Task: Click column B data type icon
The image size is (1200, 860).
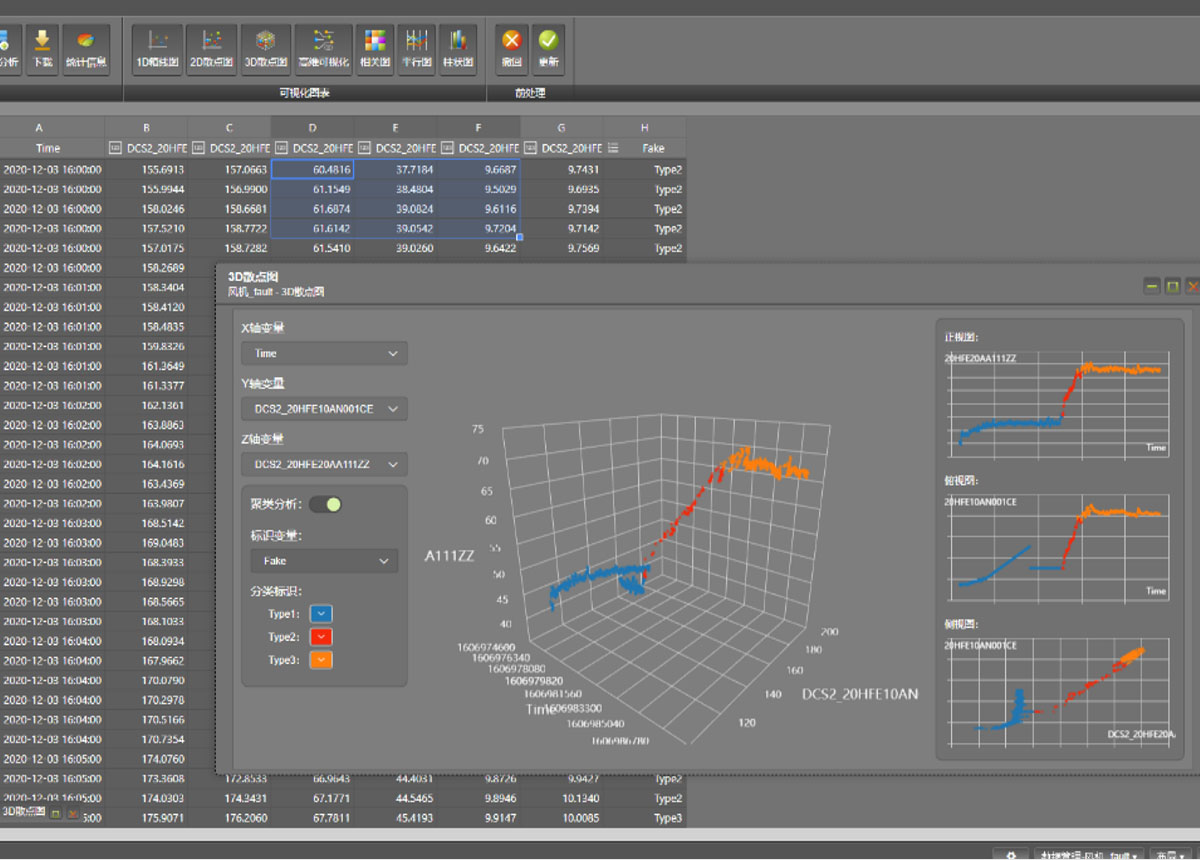Action: click(x=115, y=148)
